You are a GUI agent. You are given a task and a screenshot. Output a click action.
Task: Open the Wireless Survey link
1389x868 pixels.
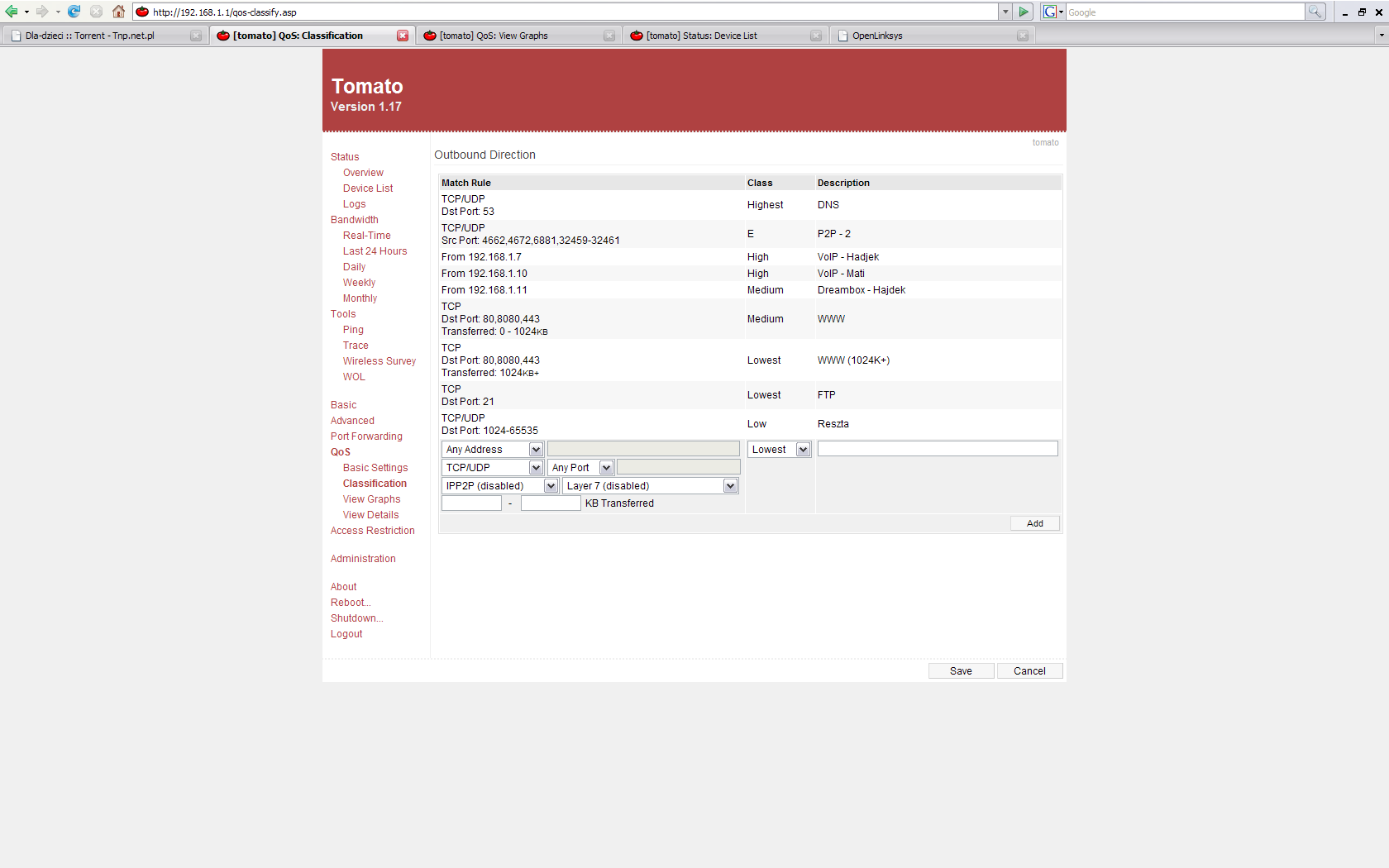[379, 361]
